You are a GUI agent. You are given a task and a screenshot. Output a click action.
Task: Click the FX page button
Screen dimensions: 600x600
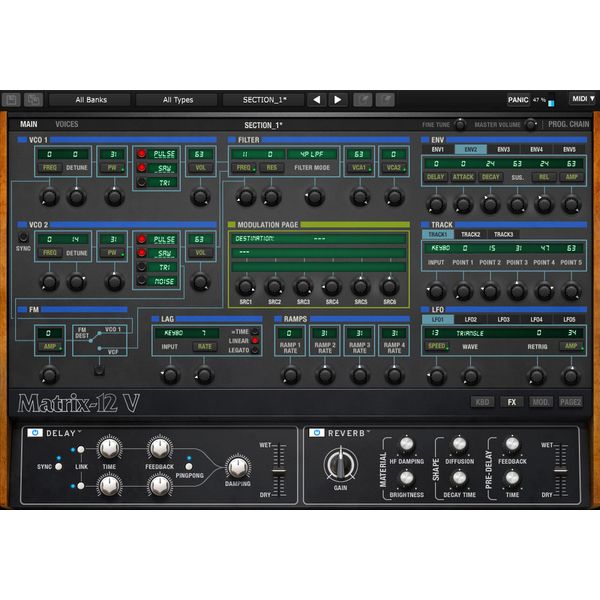click(x=512, y=402)
